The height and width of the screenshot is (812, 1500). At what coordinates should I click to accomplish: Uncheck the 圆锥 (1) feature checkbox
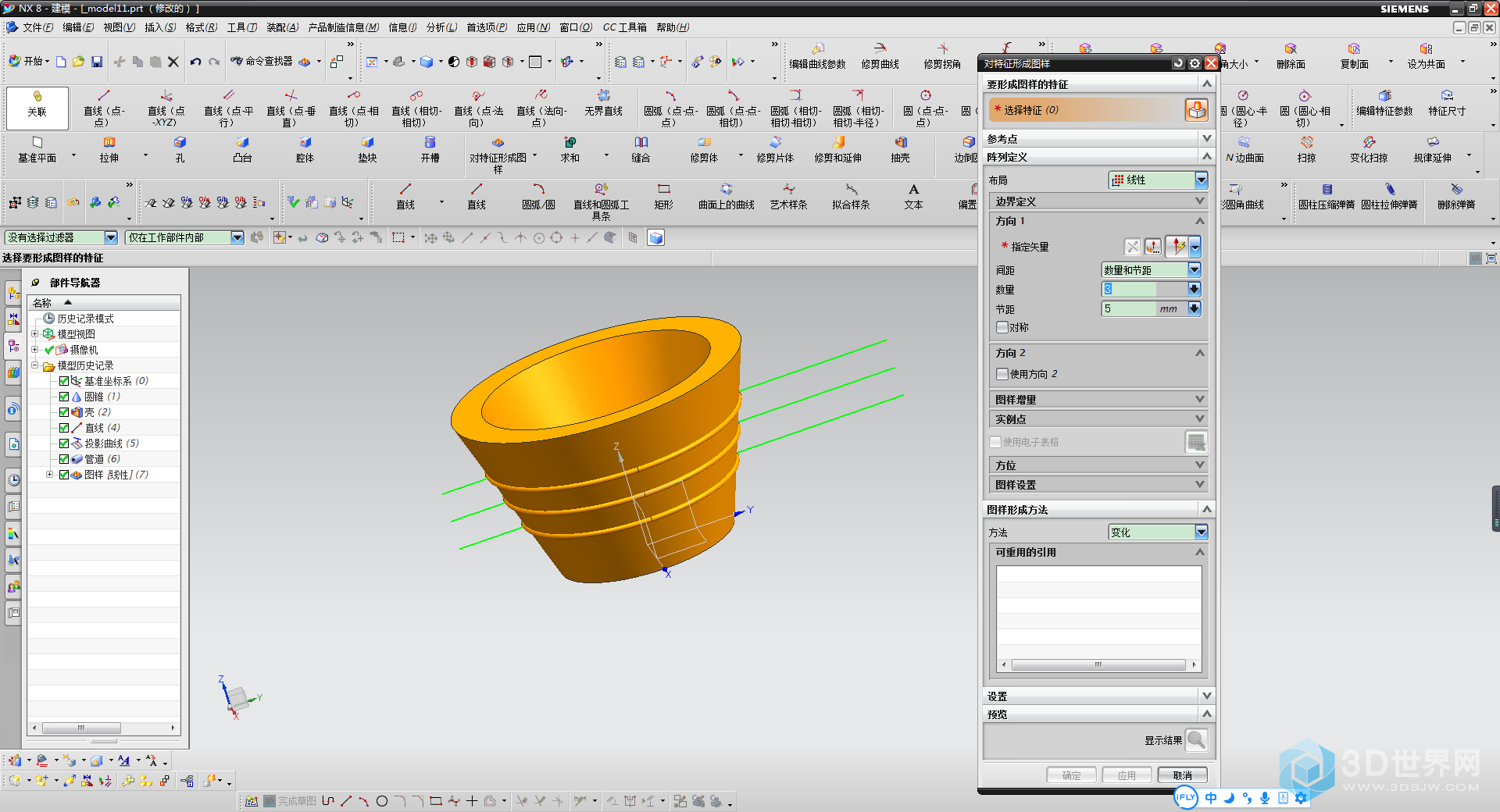click(64, 397)
